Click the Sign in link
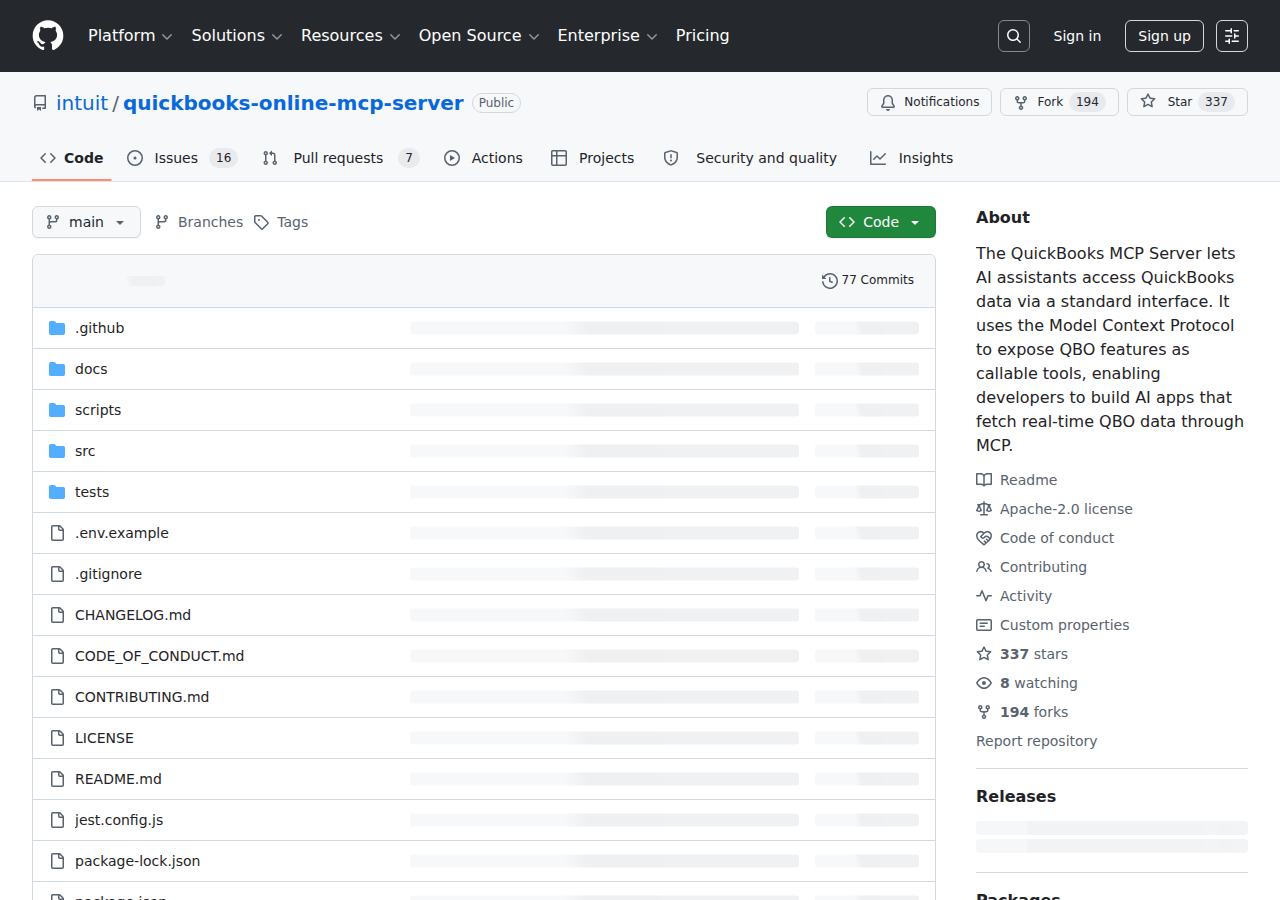 [1077, 36]
